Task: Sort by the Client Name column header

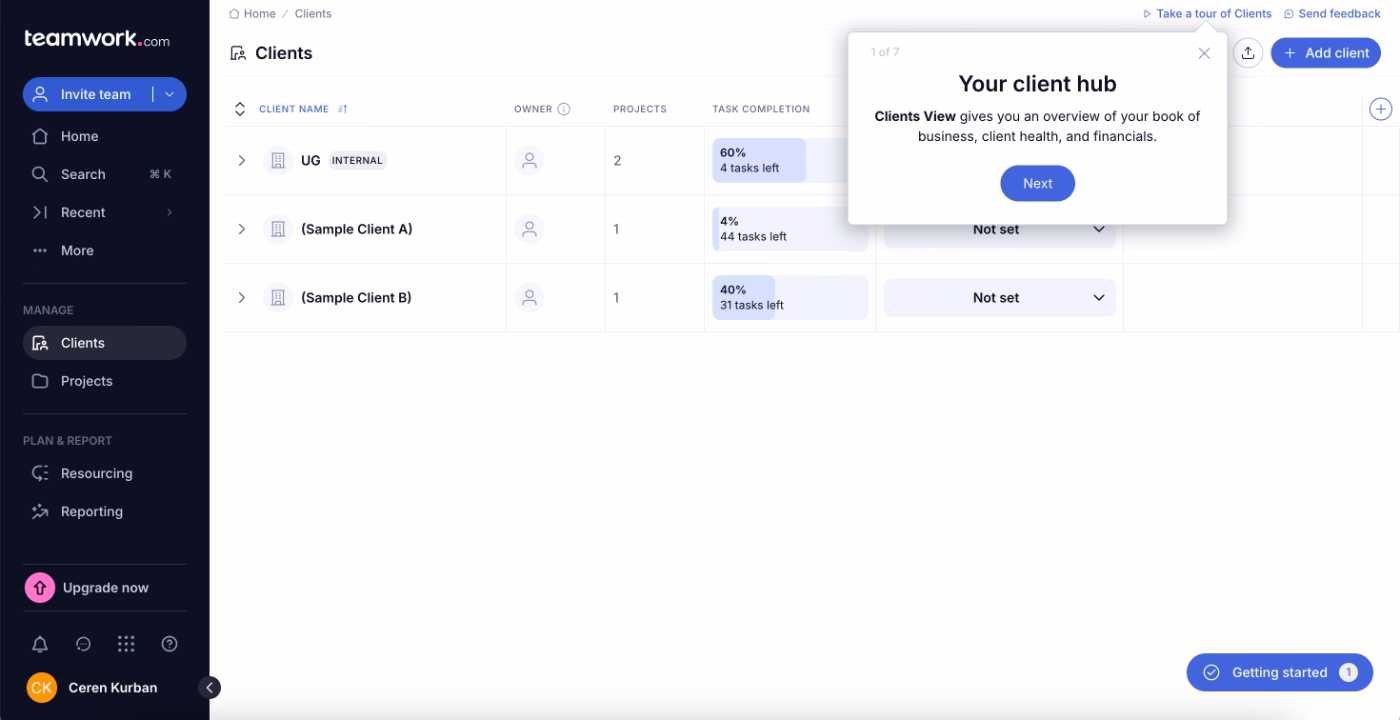Action: tap(303, 109)
